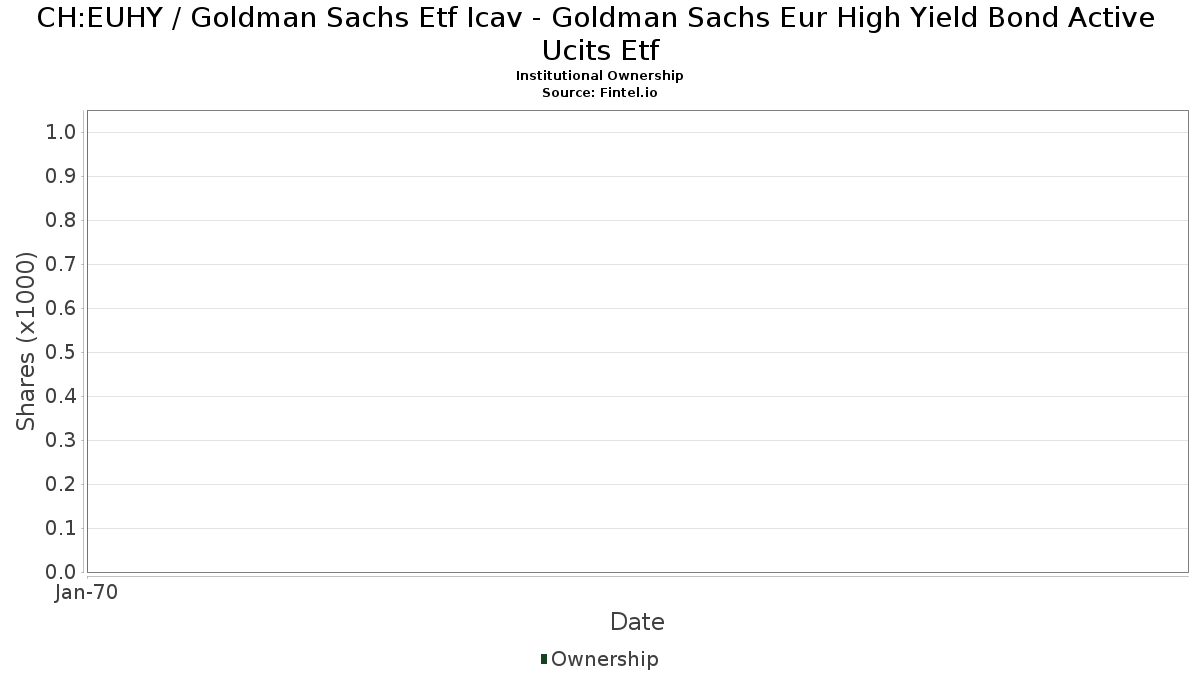Click the 0.5 y-axis tick label
The height and width of the screenshot is (675, 1200).
pyautogui.click(x=62, y=352)
